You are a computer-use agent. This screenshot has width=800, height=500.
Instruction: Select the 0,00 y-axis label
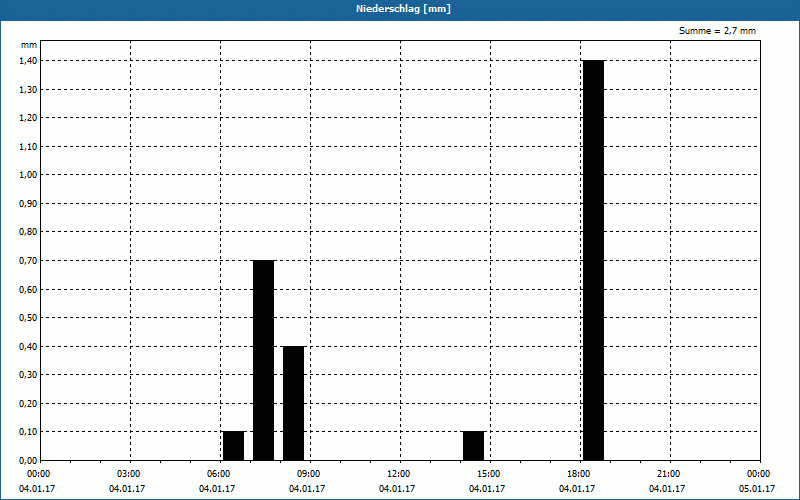[x=29, y=461]
